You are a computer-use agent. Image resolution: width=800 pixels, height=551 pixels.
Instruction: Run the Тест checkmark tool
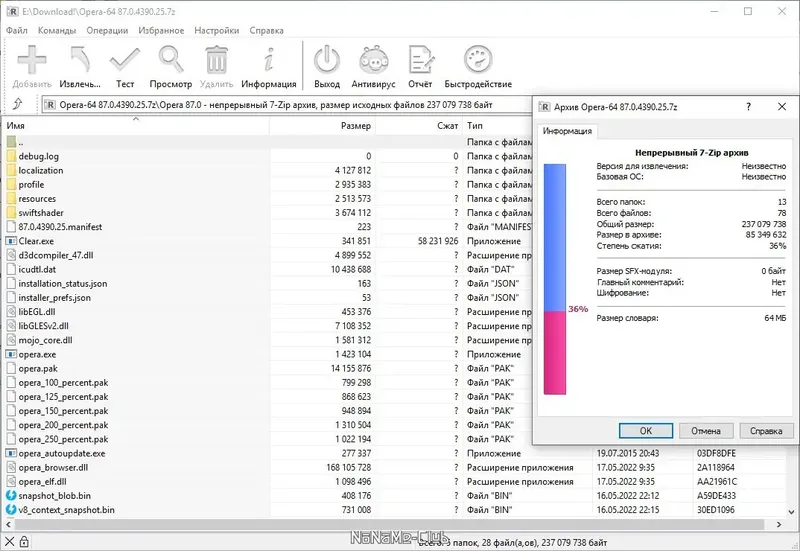pyautogui.click(x=124, y=60)
